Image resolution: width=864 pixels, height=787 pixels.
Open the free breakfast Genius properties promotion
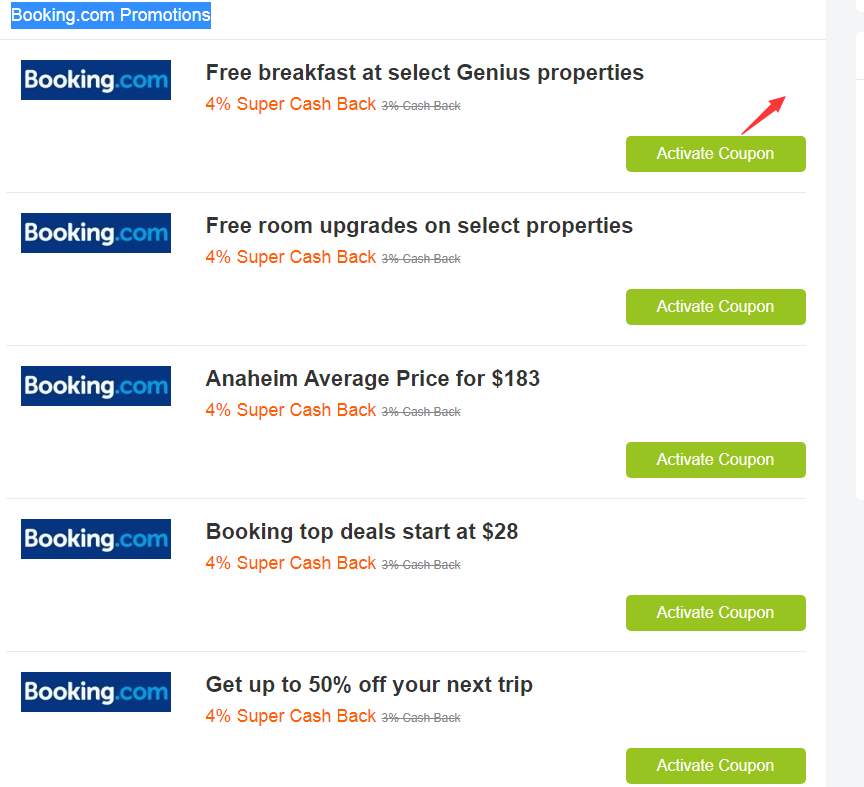coord(424,72)
